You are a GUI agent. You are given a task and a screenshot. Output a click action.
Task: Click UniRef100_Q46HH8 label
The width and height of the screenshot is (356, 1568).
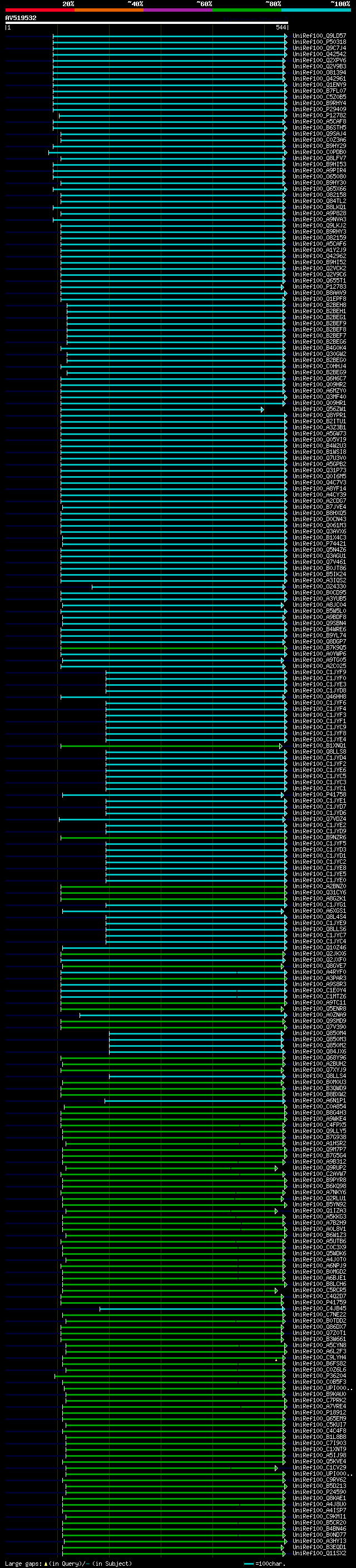tap(319, 697)
